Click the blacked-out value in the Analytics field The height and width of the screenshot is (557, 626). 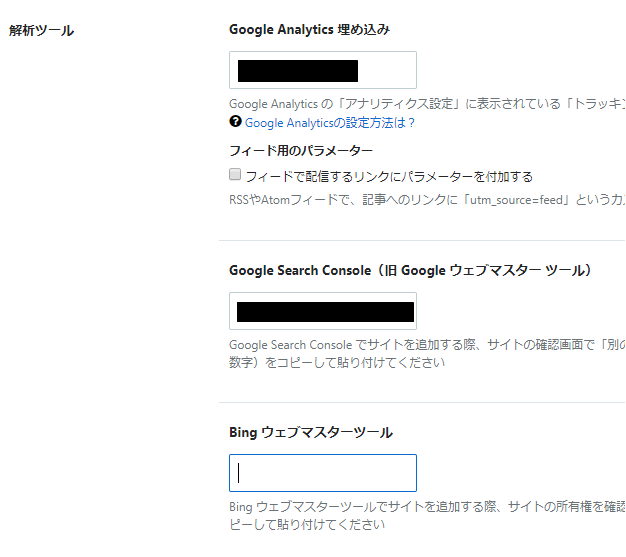click(x=298, y=71)
